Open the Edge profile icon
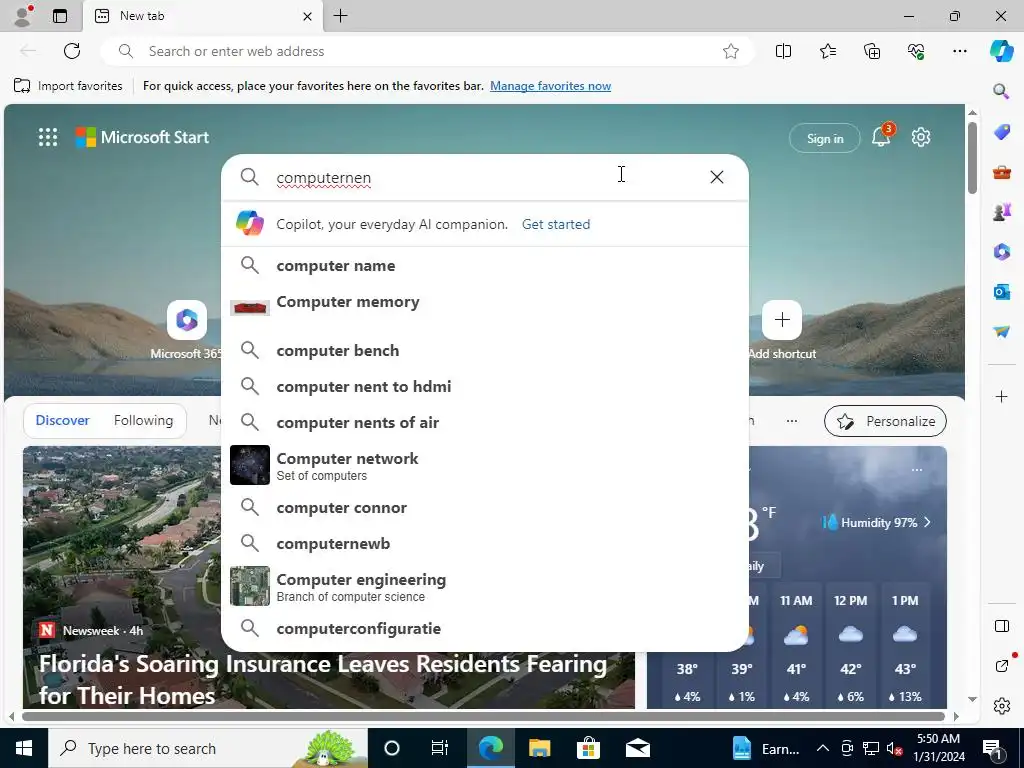The image size is (1024, 768). [23, 16]
